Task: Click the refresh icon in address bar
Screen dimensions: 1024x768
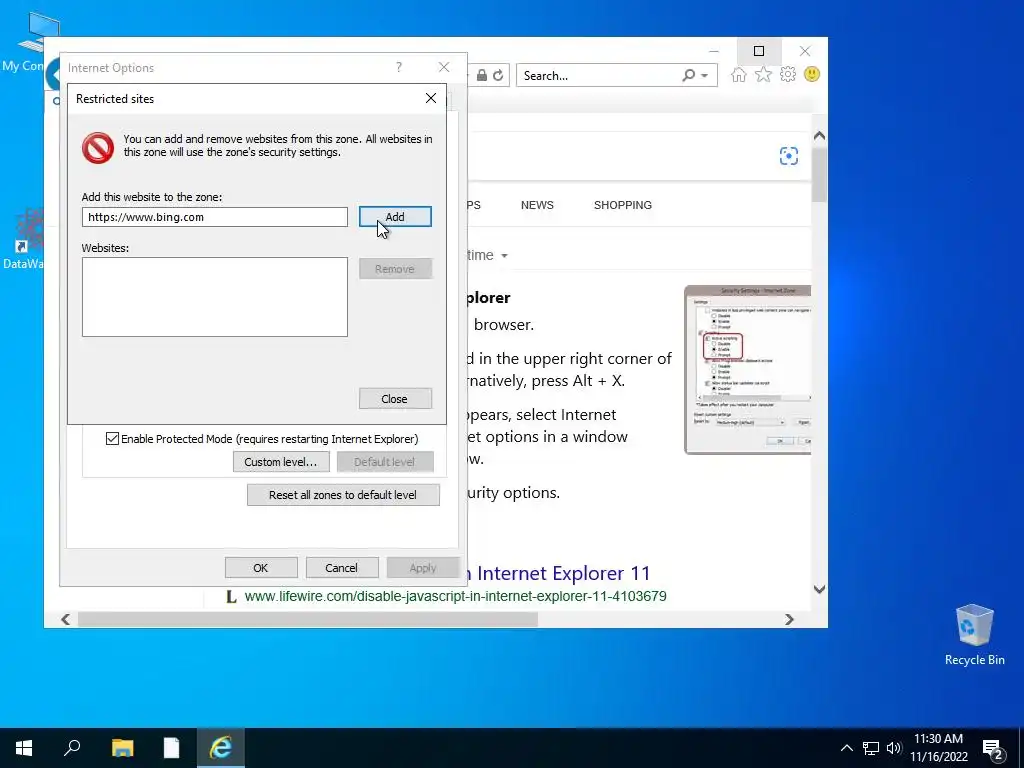Action: tap(498, 76)
